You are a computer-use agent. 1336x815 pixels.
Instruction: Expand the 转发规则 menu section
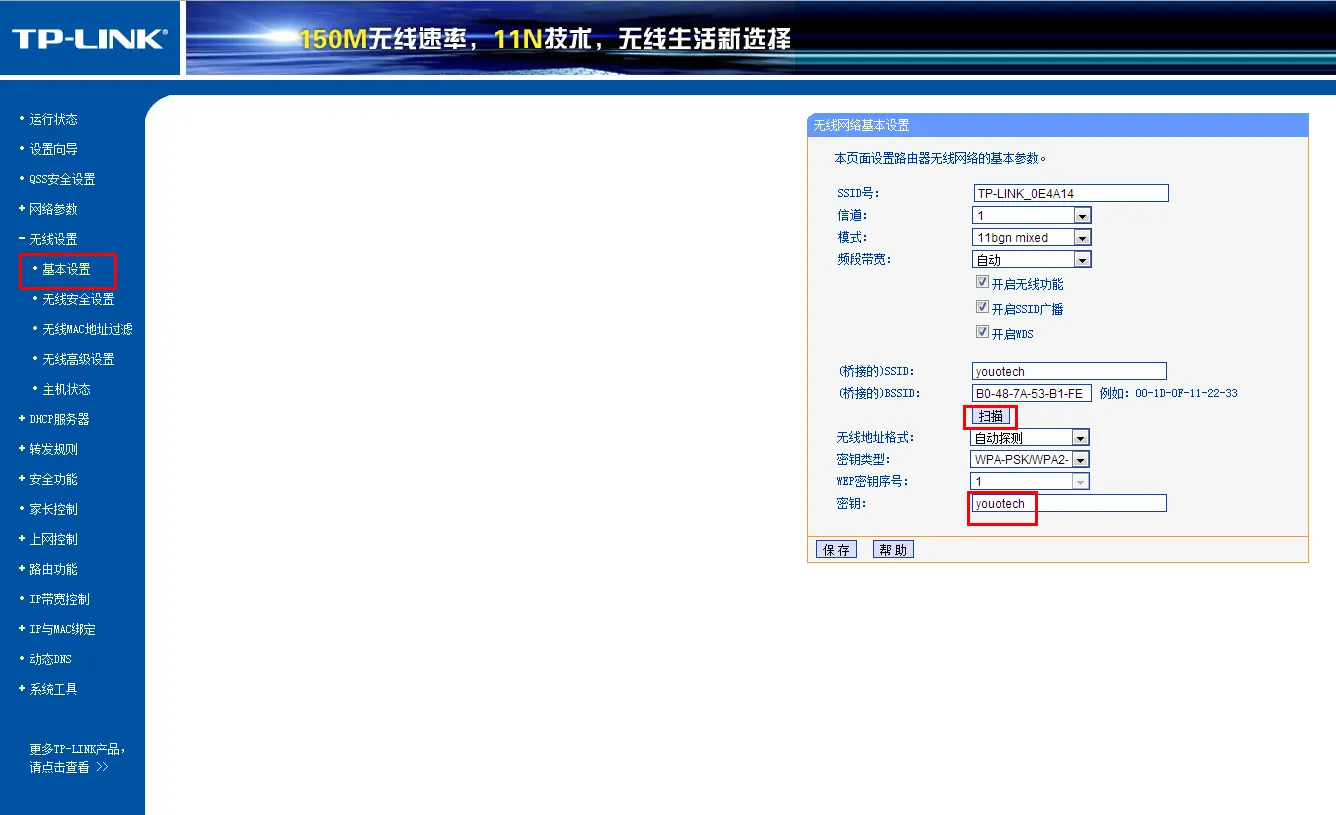coord(53,449)
